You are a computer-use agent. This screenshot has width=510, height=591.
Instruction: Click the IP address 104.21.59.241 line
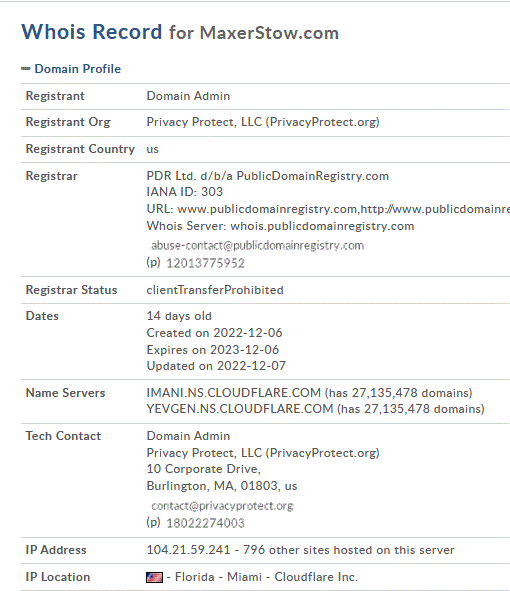(300, 550)
